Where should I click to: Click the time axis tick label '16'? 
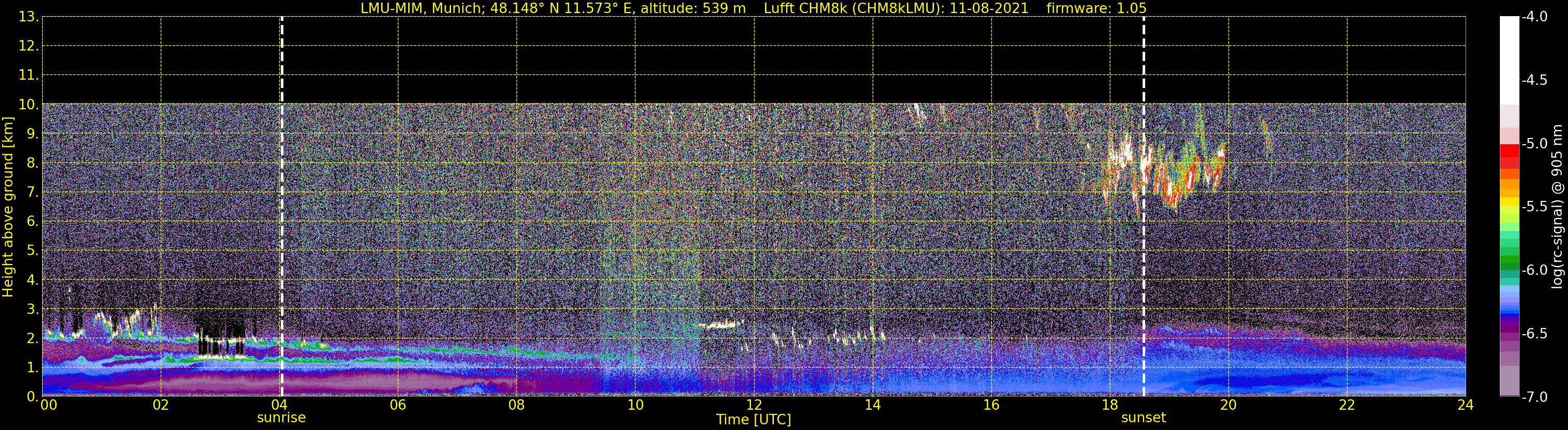click(x=992, y=406)
